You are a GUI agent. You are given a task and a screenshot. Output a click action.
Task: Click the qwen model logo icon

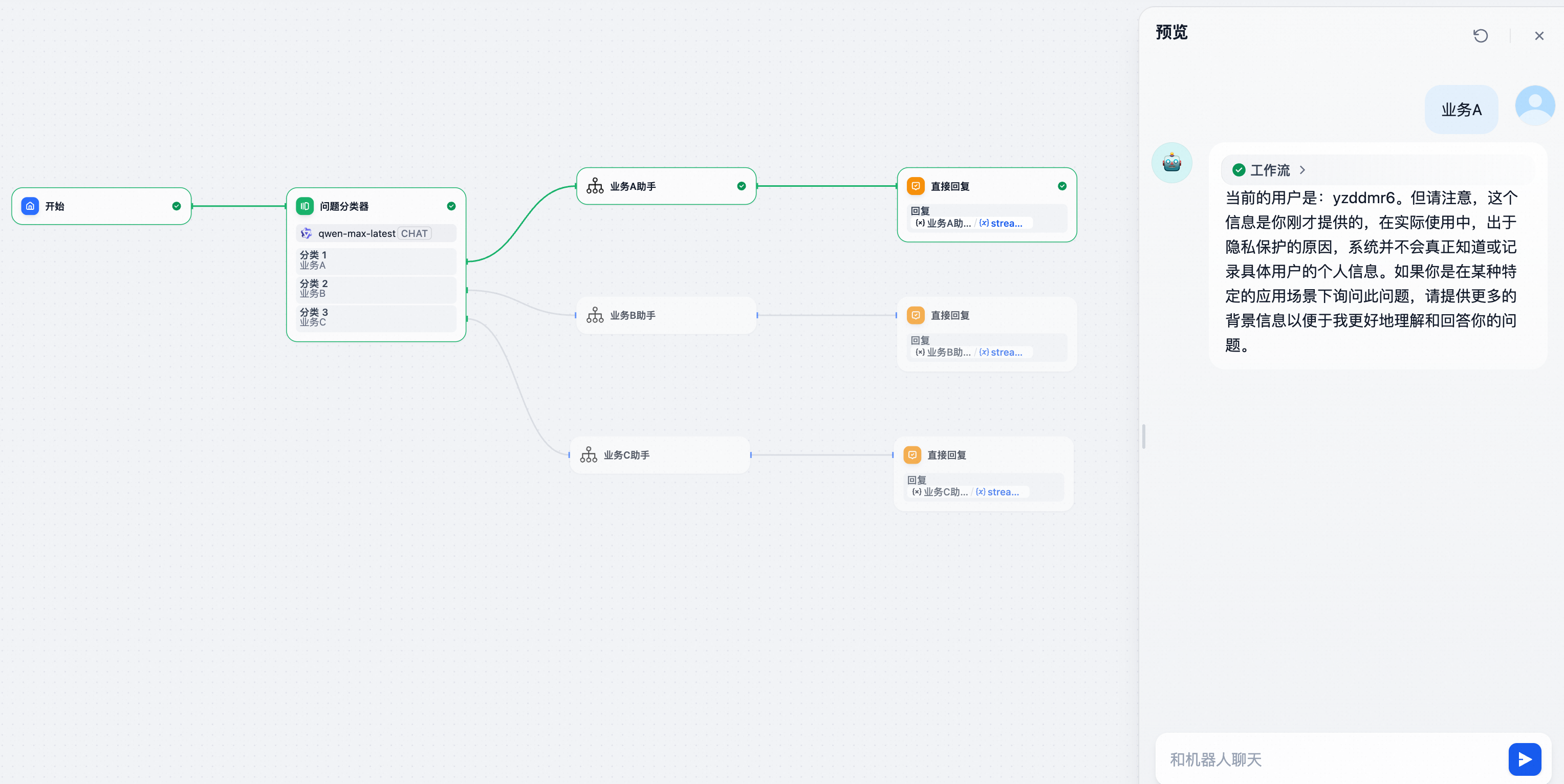(306, 233)
